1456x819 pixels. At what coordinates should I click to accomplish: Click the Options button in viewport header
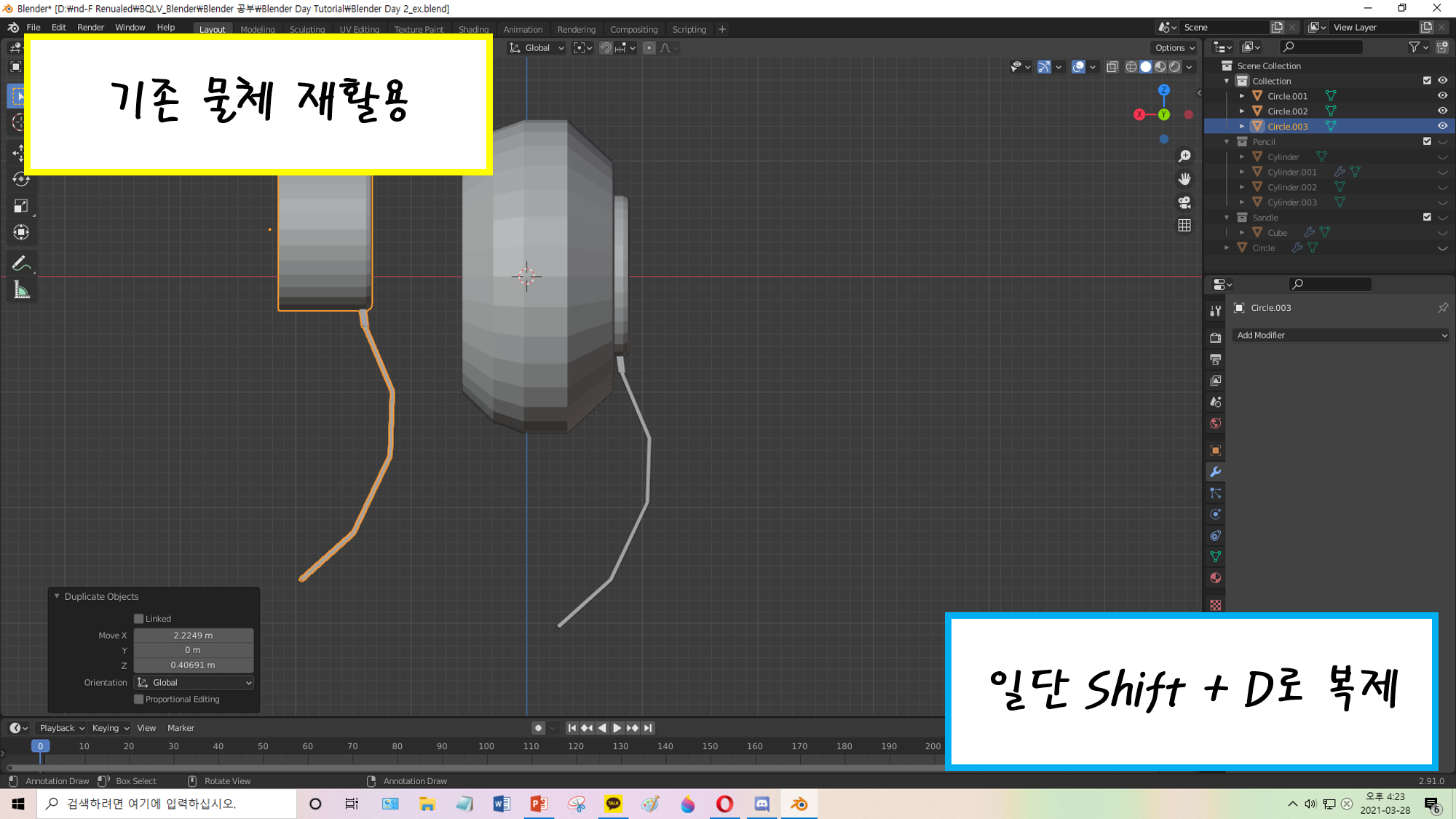coord(1174,48)
